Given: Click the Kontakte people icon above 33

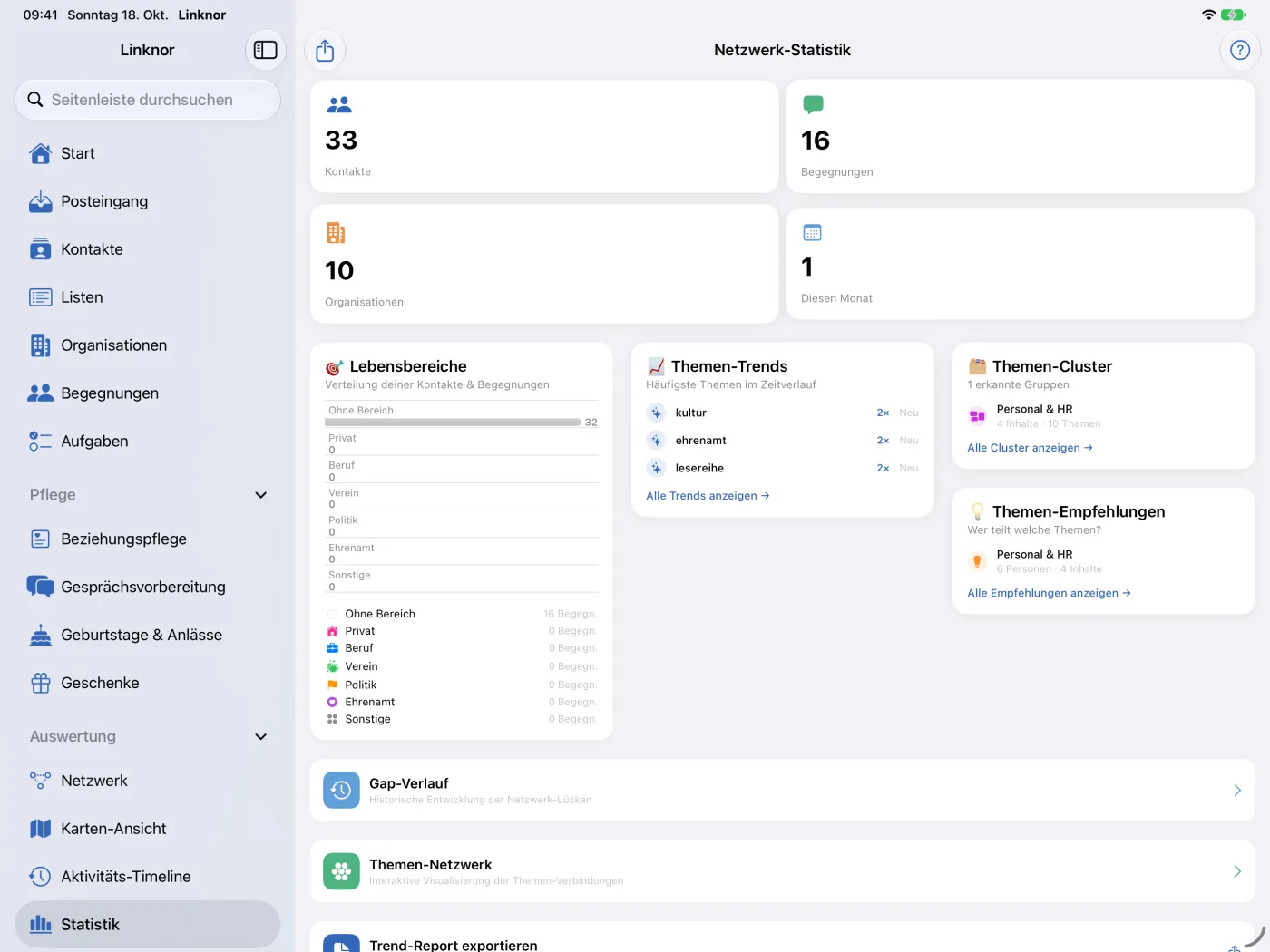Looking at the screenshot, I should 339,105.
